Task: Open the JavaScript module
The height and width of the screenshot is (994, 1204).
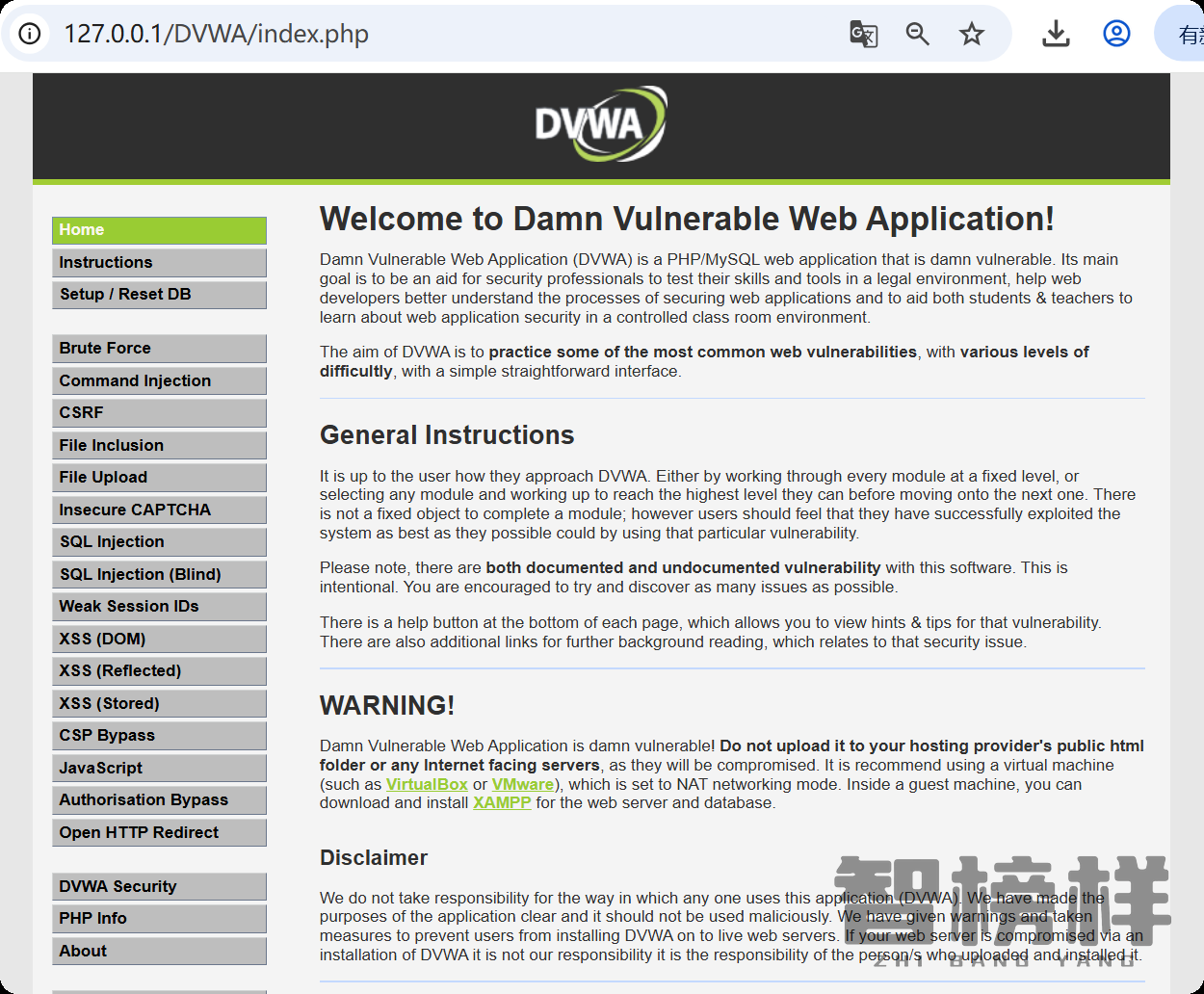Action: click(x=159, y=769)
